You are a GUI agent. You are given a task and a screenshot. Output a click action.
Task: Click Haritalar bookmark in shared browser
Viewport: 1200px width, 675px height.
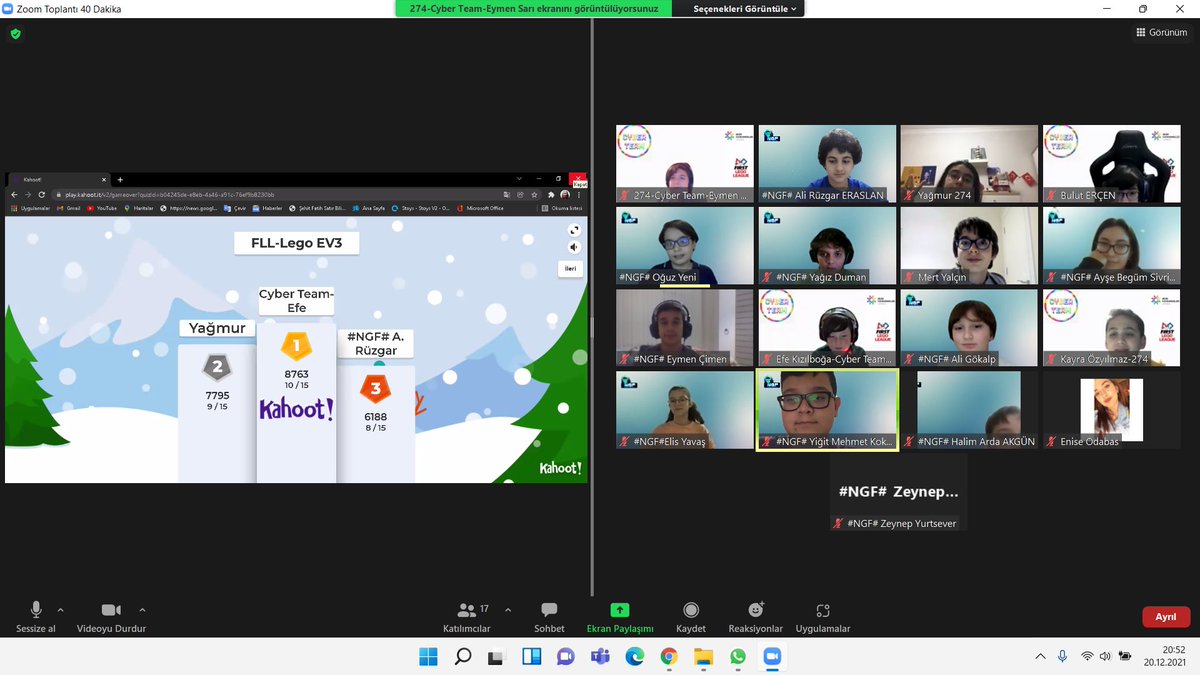[x=140, y=208]
